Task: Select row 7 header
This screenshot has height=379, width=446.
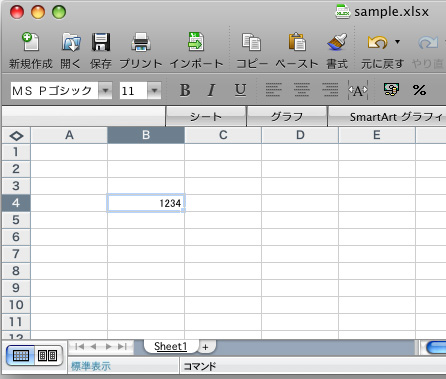Action: tap(16, 254)
